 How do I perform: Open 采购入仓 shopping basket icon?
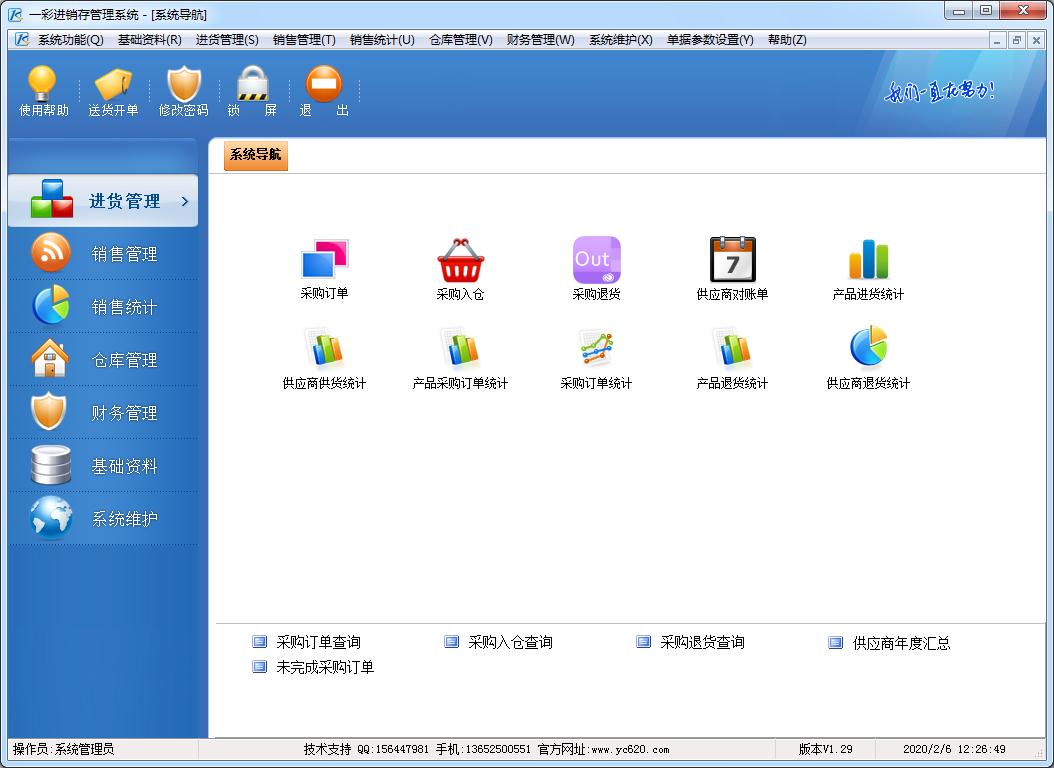[x=460, y=269]
